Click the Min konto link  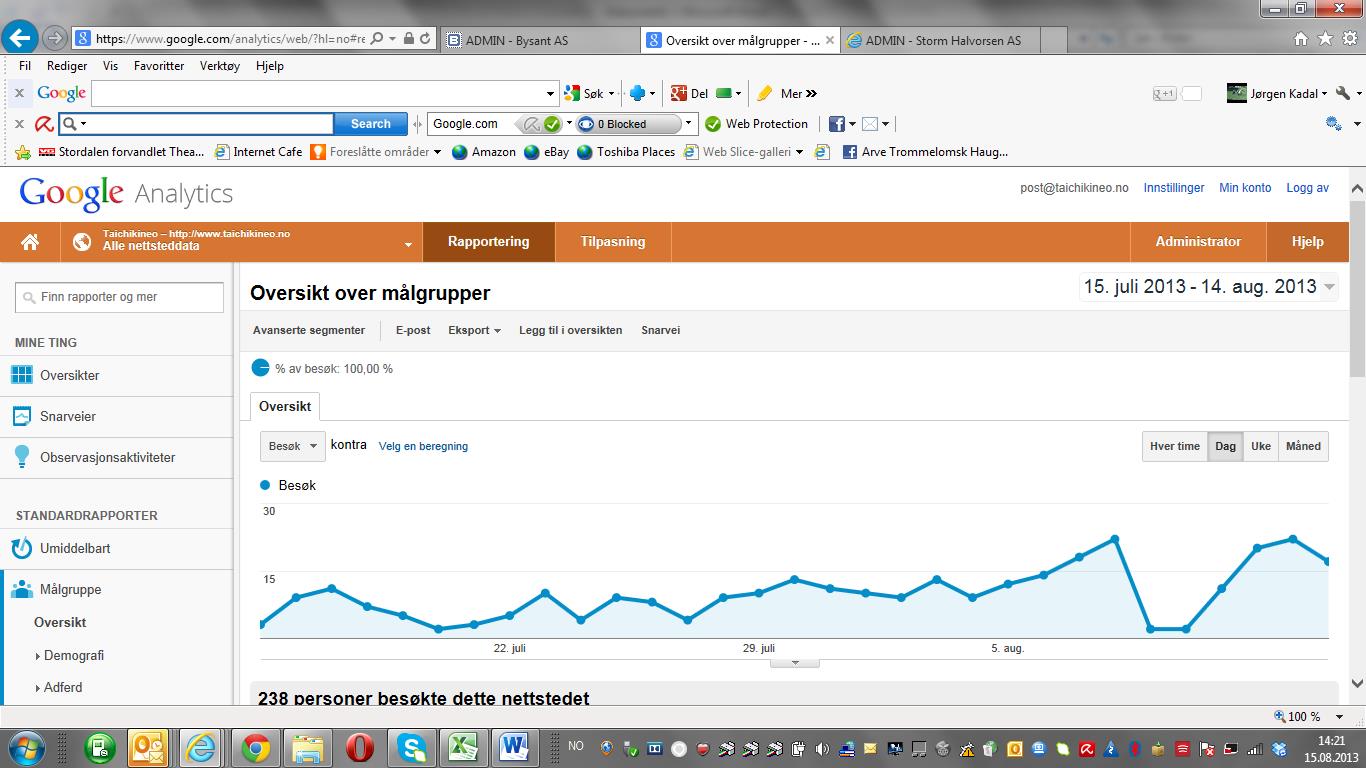point(1245,188)
